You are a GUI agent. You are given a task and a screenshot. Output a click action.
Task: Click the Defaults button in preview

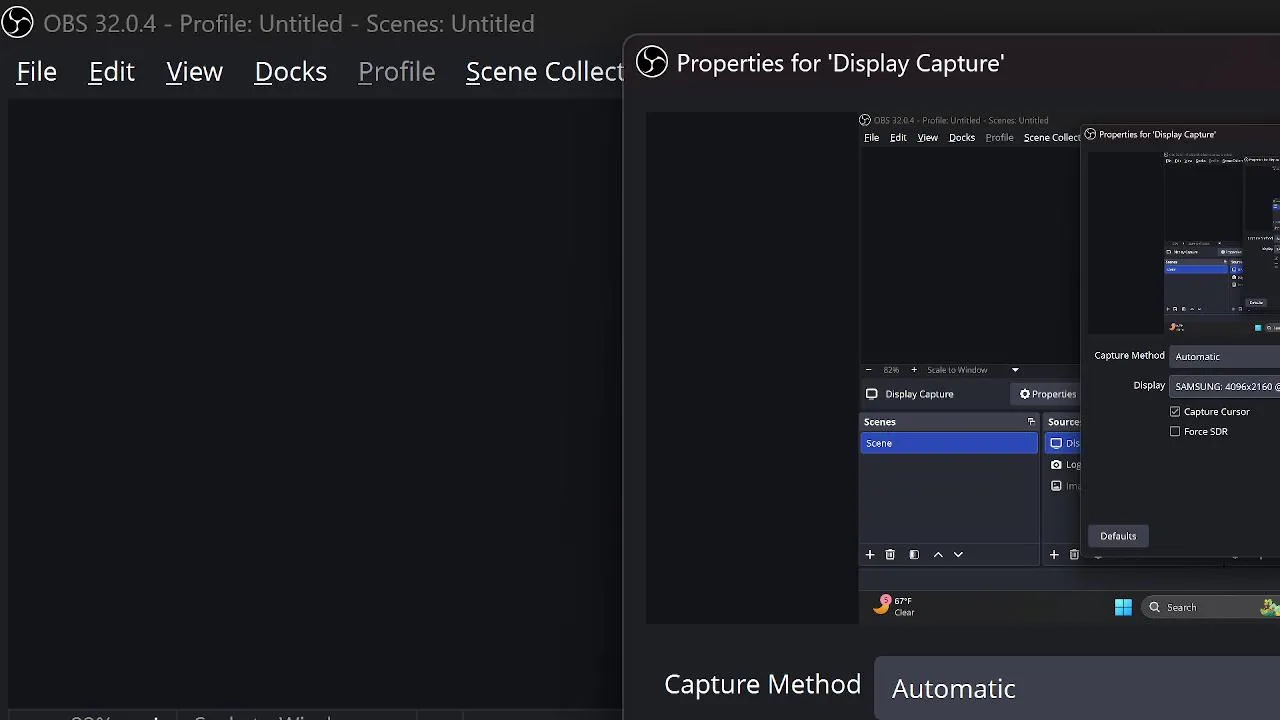click(x=1118, y=536)
